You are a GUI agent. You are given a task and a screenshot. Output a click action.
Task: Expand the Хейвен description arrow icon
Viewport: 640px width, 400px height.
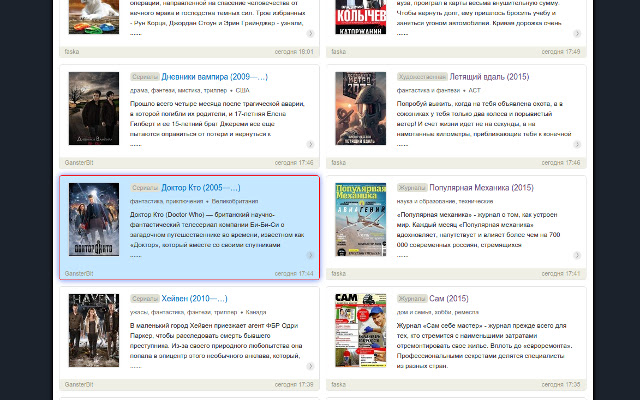pyautogui.click(x=310, y=366)
